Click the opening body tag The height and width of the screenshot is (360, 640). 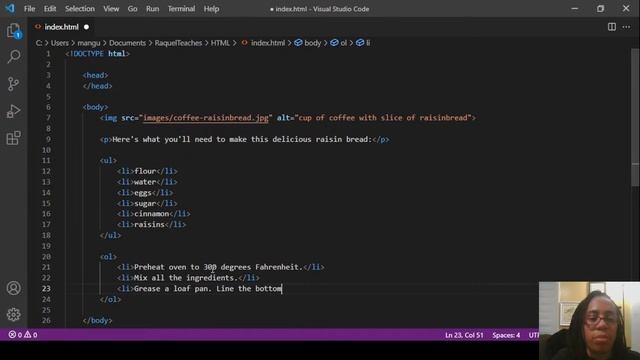(x=95, y=107)
